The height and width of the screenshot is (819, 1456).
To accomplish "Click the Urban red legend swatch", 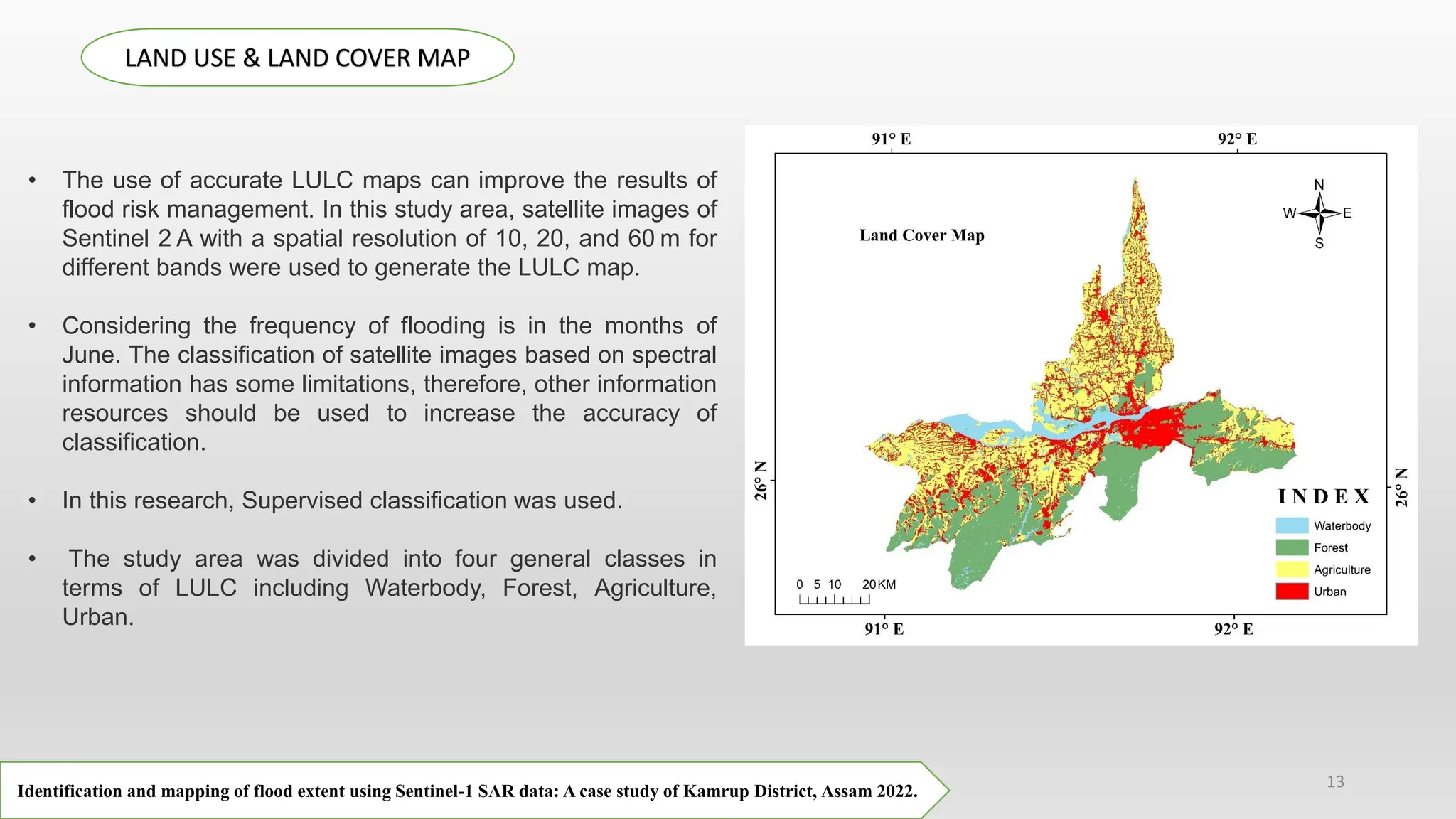I will (x=1292, y=591).
